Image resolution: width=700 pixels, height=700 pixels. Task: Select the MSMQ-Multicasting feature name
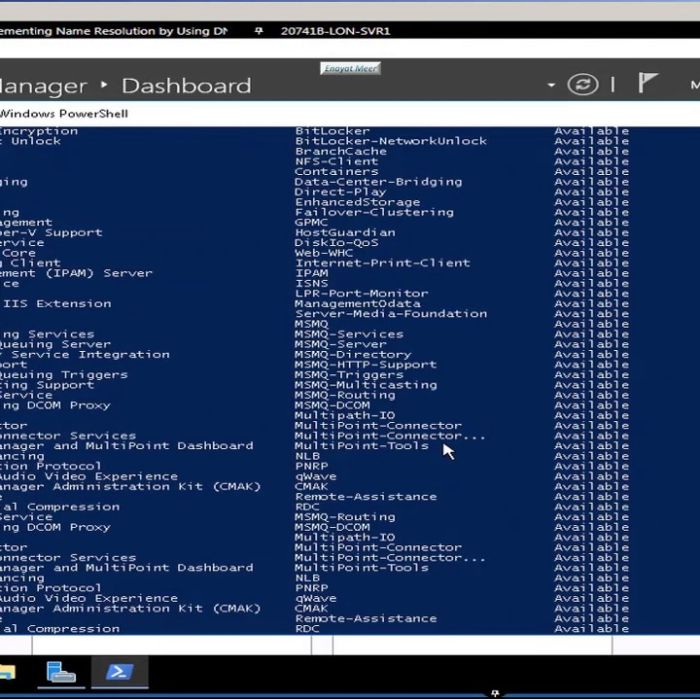coord(366,385)
